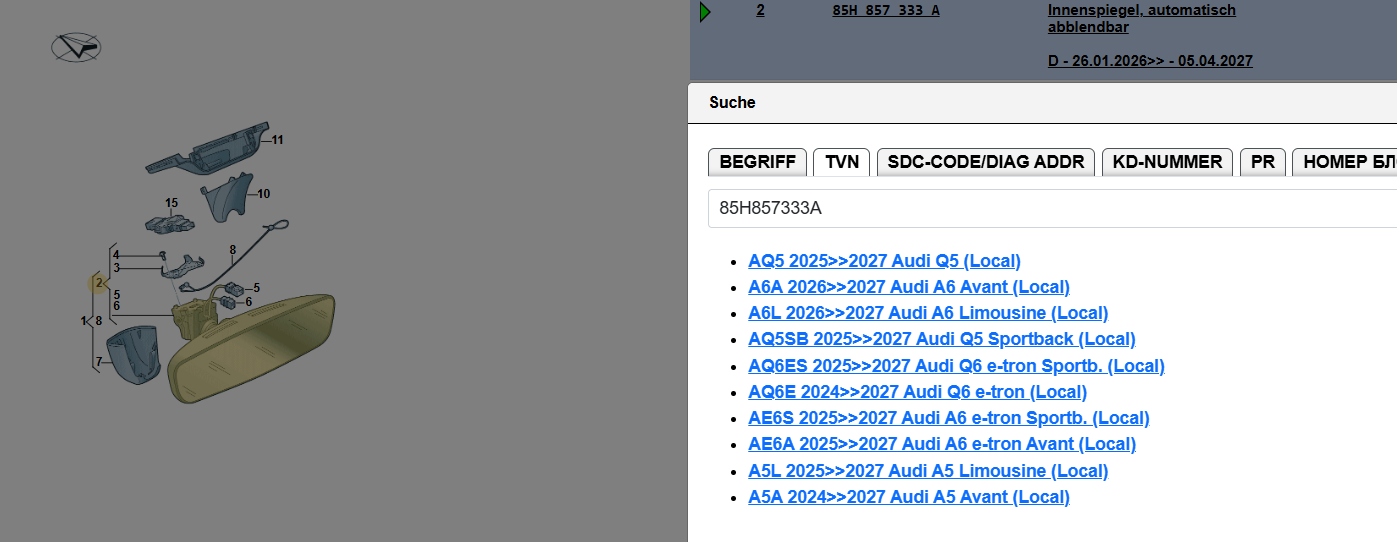Open the A5L Audi A5 Limousine link
1397x542 pixels.
click(x=928, y=471)
